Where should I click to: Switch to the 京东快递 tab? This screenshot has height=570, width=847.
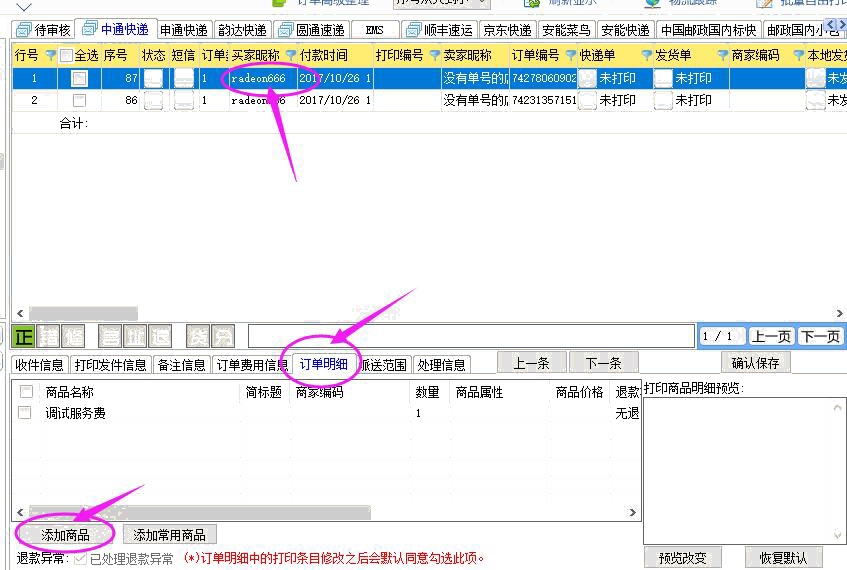tap(508, 30)
